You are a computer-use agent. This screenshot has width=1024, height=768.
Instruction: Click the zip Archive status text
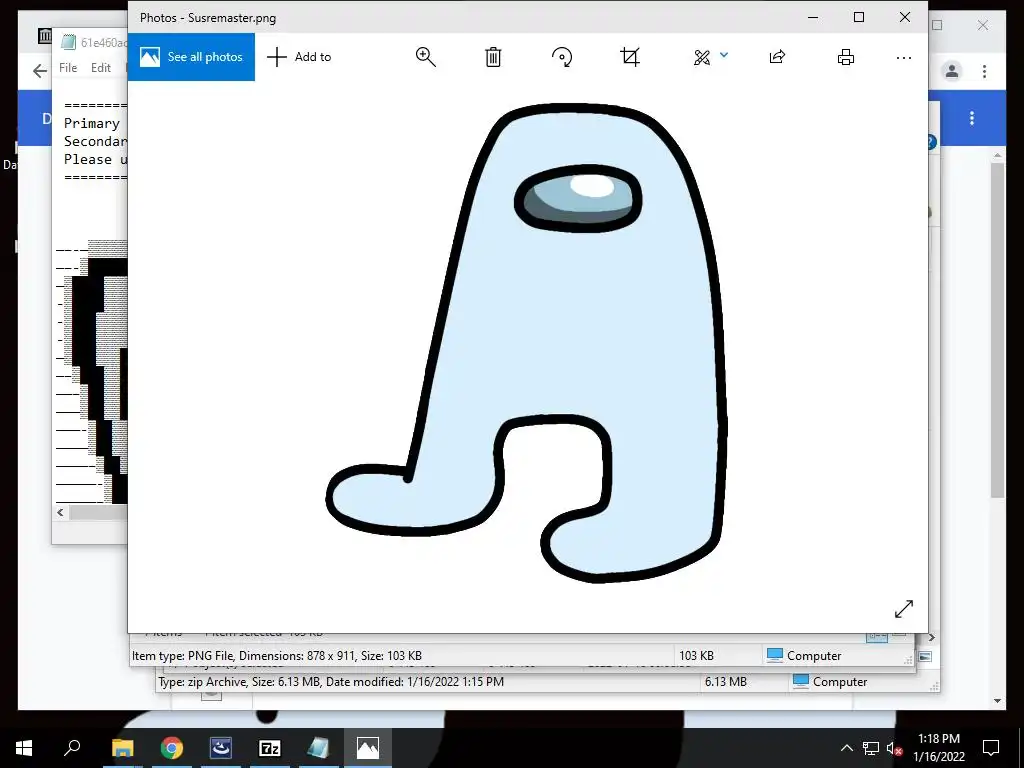coord(331,682)
